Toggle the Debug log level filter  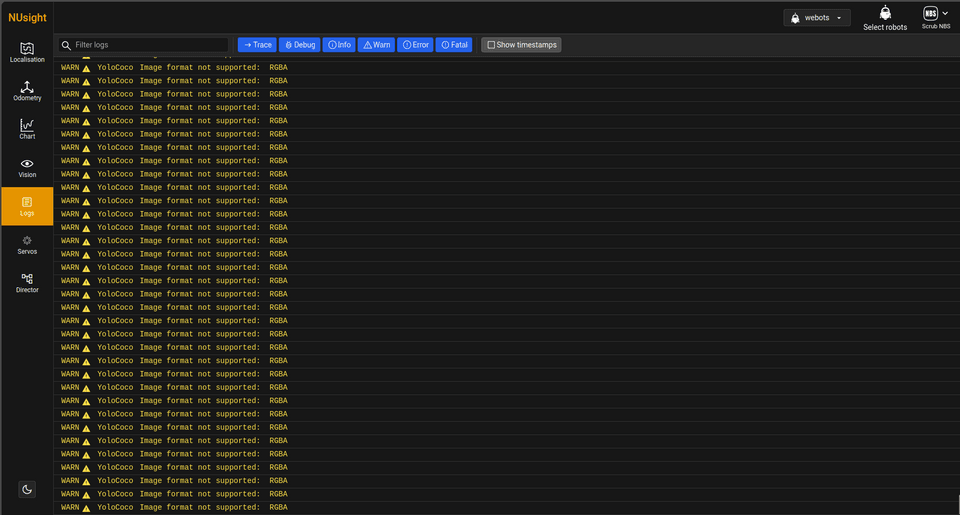click(299, 45)
